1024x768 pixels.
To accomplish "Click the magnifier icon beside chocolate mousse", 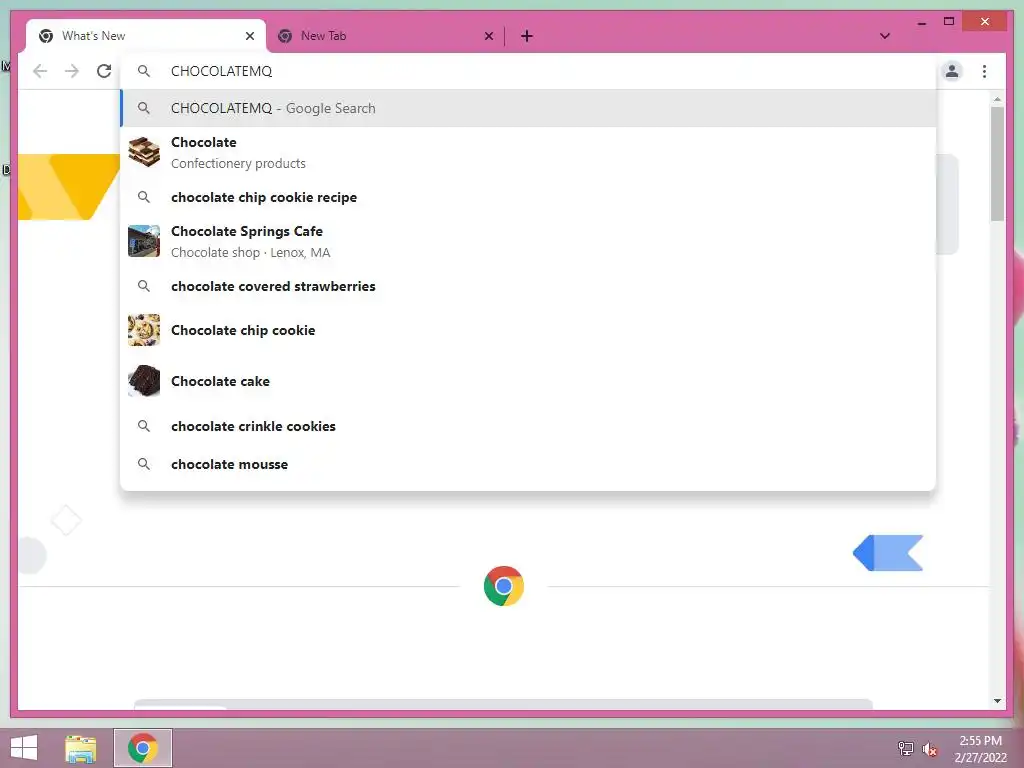I will [144, 464].
